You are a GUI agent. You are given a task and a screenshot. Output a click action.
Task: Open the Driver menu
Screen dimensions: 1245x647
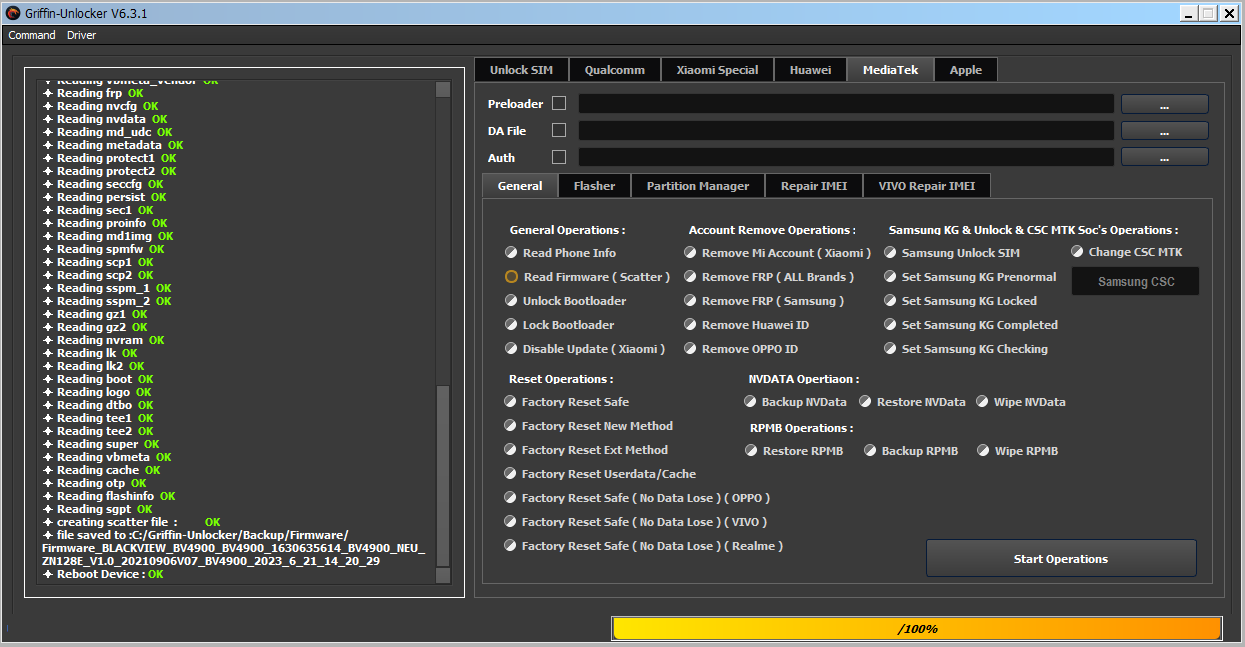[82, 35]
